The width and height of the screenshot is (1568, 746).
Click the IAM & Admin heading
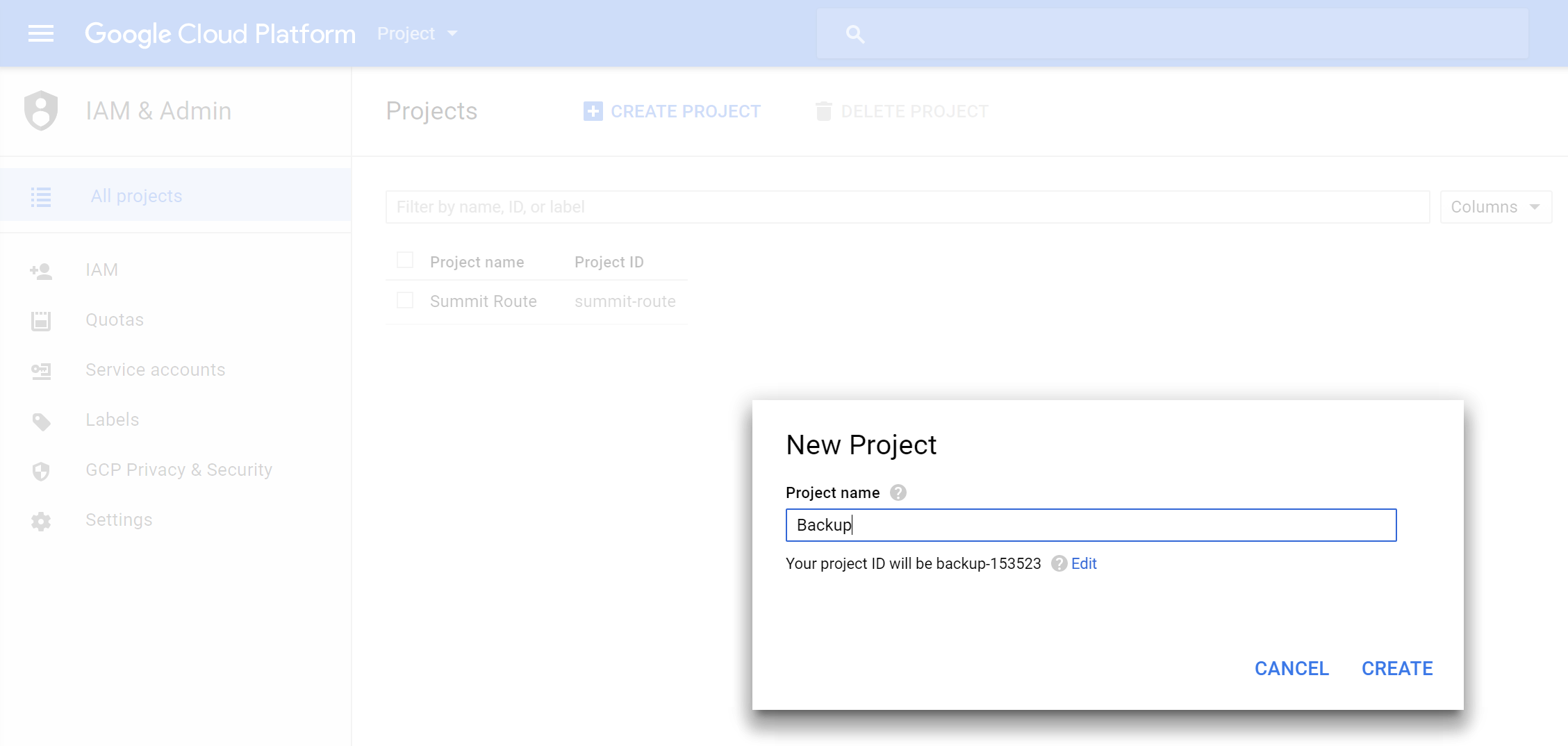[158, 111]
